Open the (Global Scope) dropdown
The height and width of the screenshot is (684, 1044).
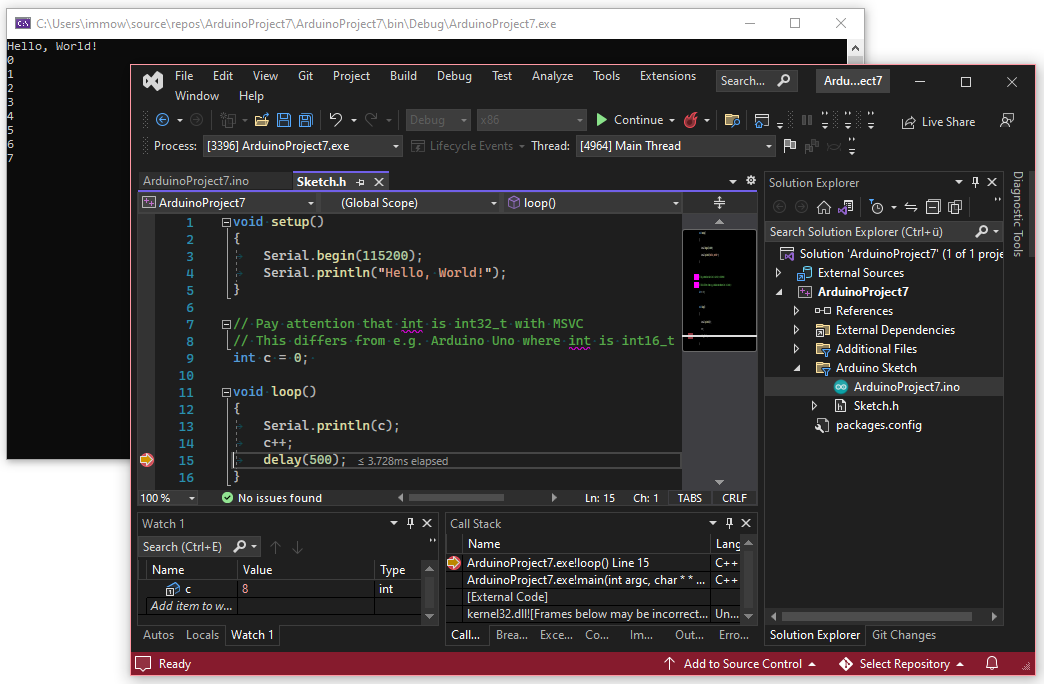click(x=411, y=202)
